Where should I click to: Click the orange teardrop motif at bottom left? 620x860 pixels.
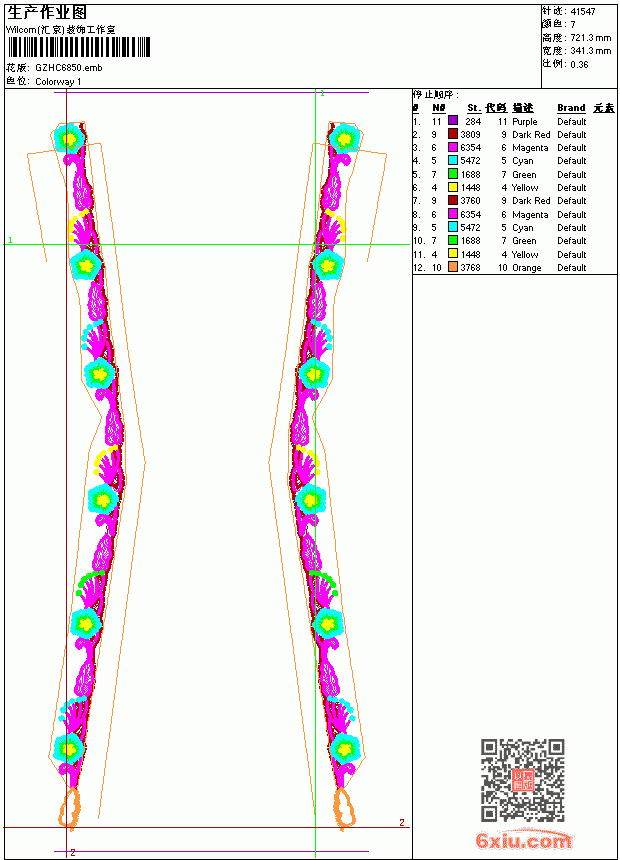pyautogui.click(x=70, y=806)
